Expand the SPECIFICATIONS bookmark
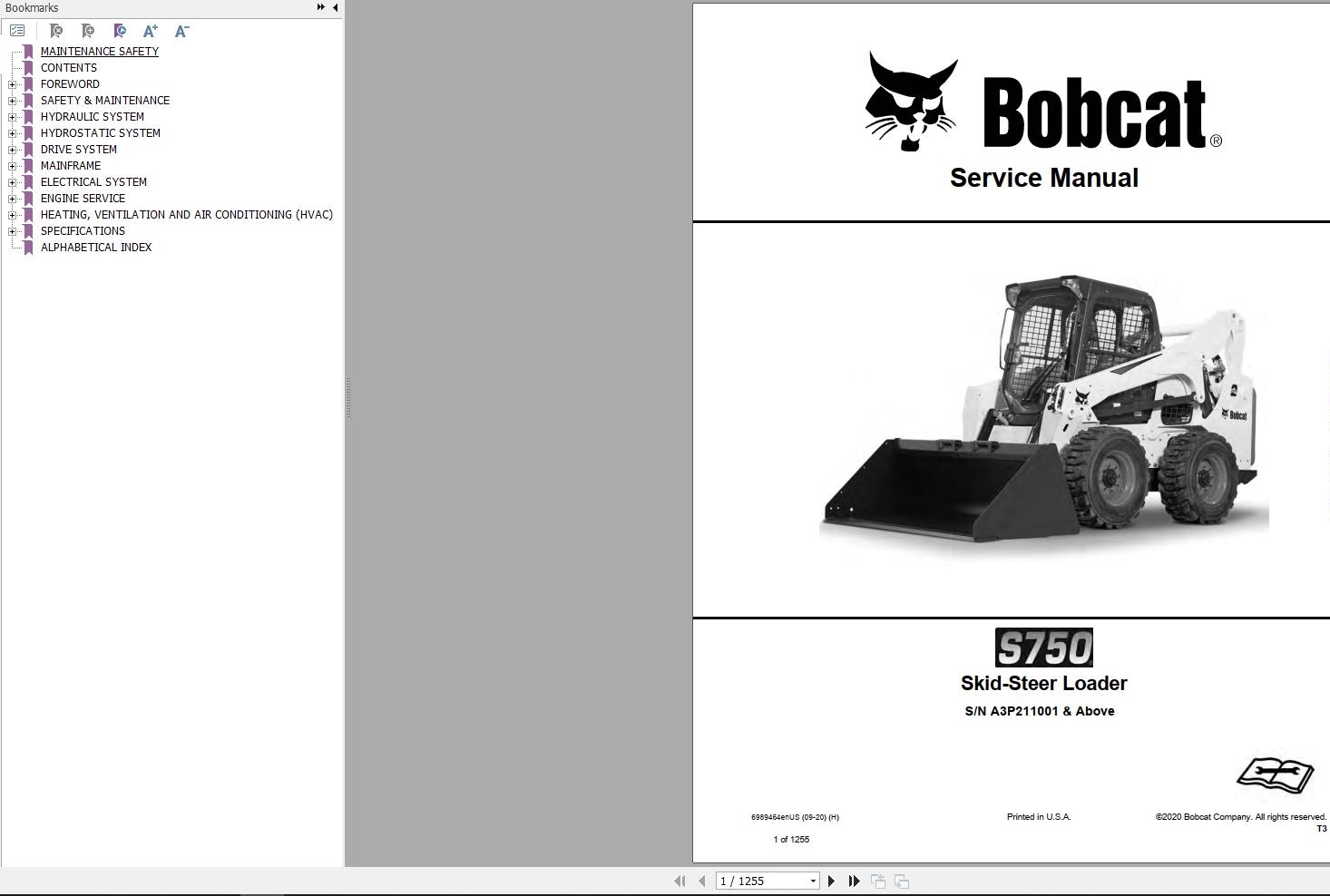The height and width of the screenshot is (896, 1330). (x=12, y=231)
